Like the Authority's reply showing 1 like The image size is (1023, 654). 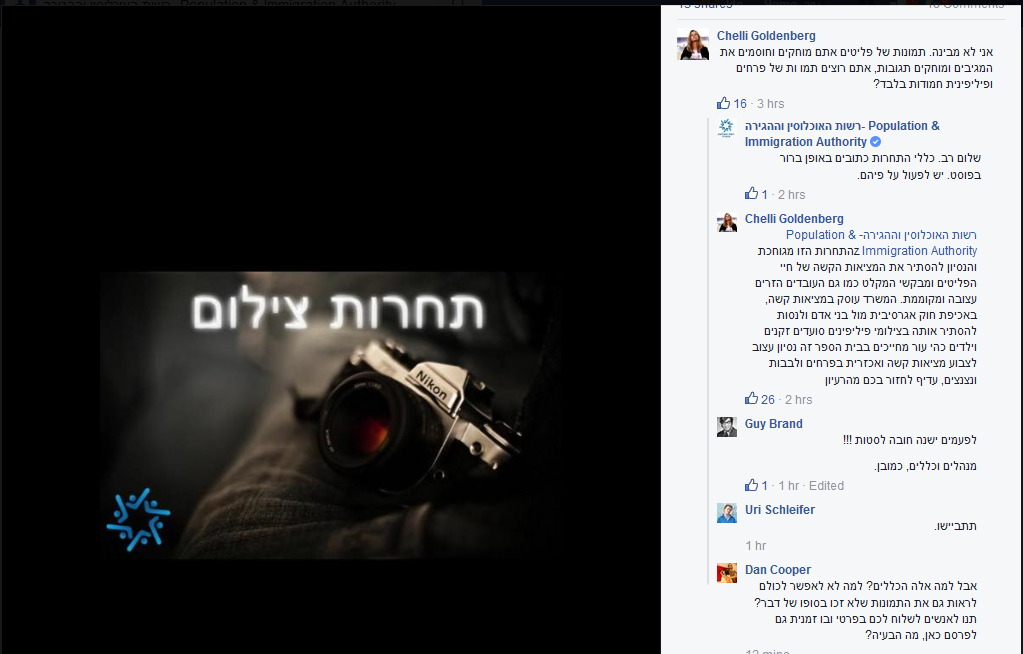[x=752, y=194]
